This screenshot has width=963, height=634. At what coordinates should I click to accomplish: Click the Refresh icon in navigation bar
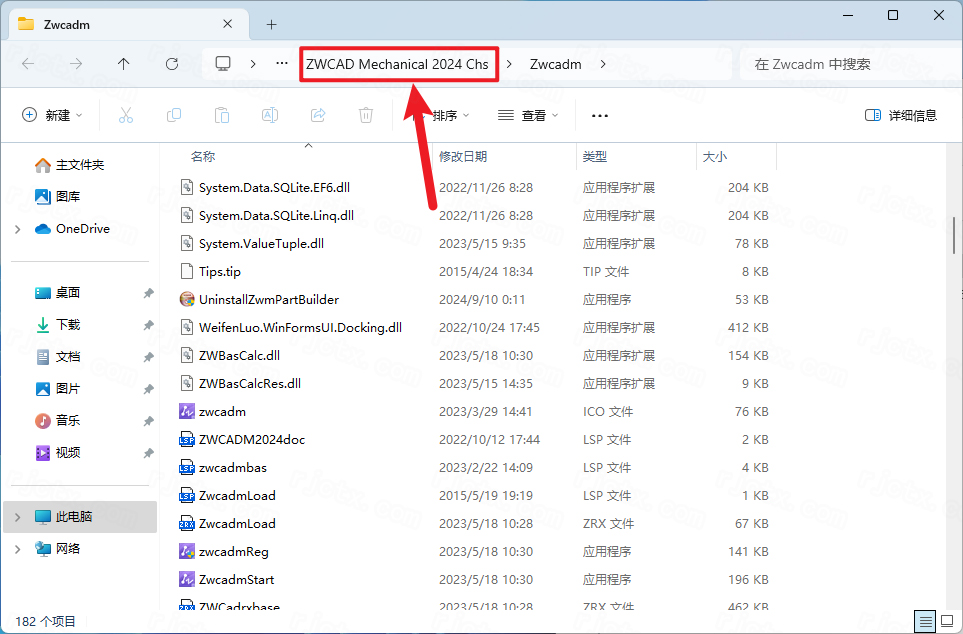[x=171, y=64]
